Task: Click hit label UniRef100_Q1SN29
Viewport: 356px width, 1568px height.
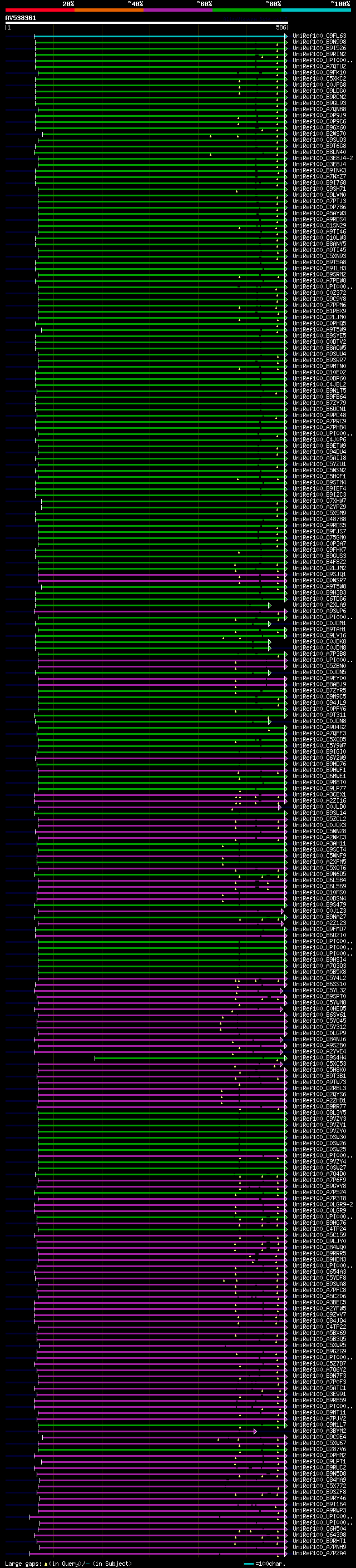Action: (x=319, y=225)
